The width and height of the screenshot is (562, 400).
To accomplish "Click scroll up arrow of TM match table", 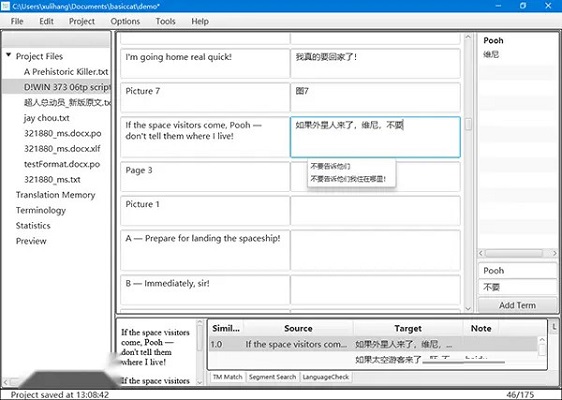I will (x=542, y=340).
